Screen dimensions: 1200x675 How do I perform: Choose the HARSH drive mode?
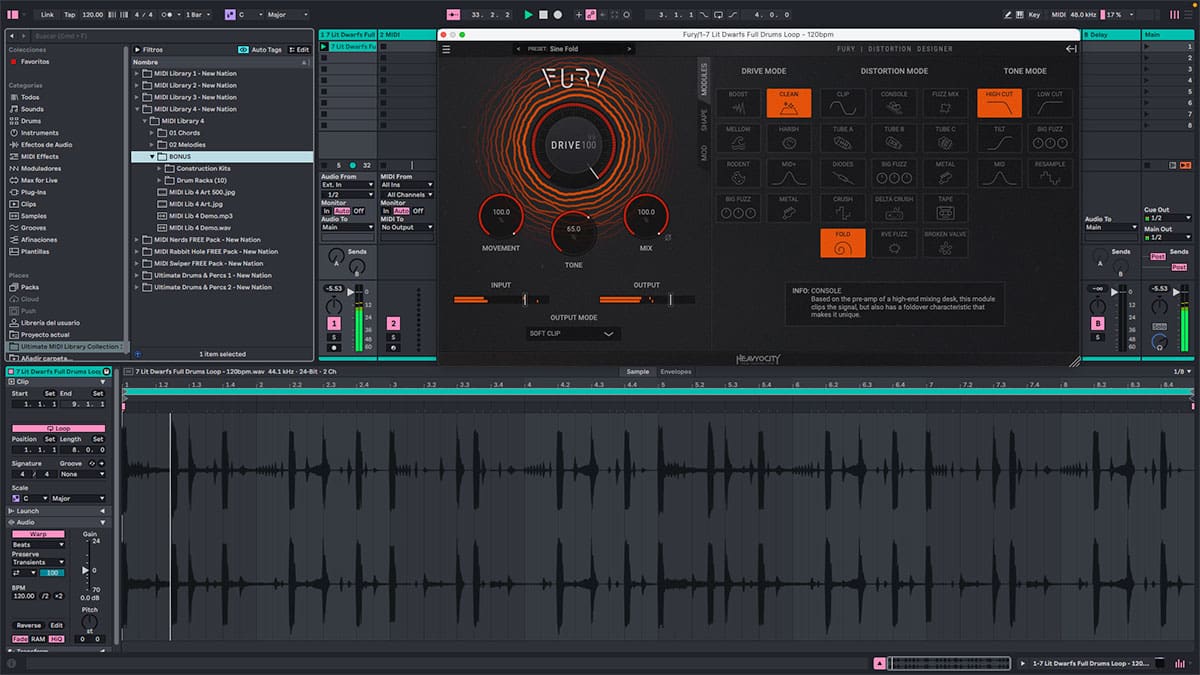[x=789, y=138]
